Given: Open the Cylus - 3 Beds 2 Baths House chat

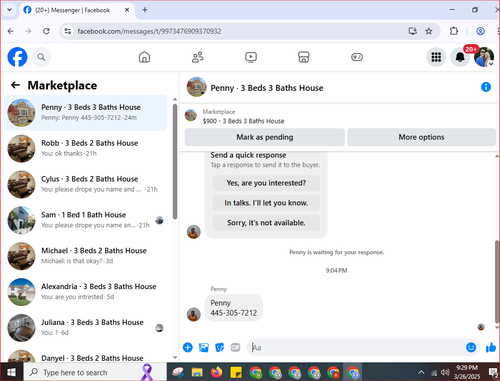Looking at the screenshot, I should [86, 184].
